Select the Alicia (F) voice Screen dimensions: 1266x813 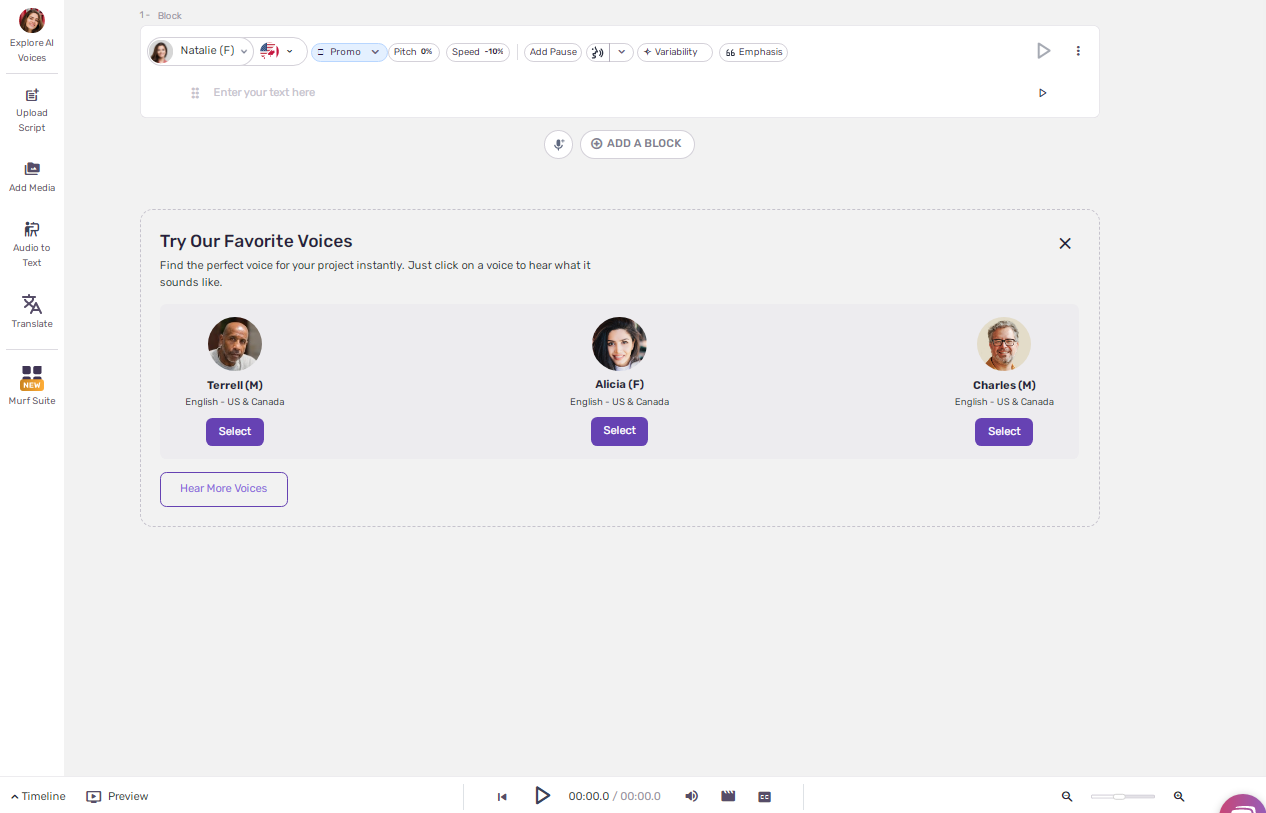click(619, 431)
